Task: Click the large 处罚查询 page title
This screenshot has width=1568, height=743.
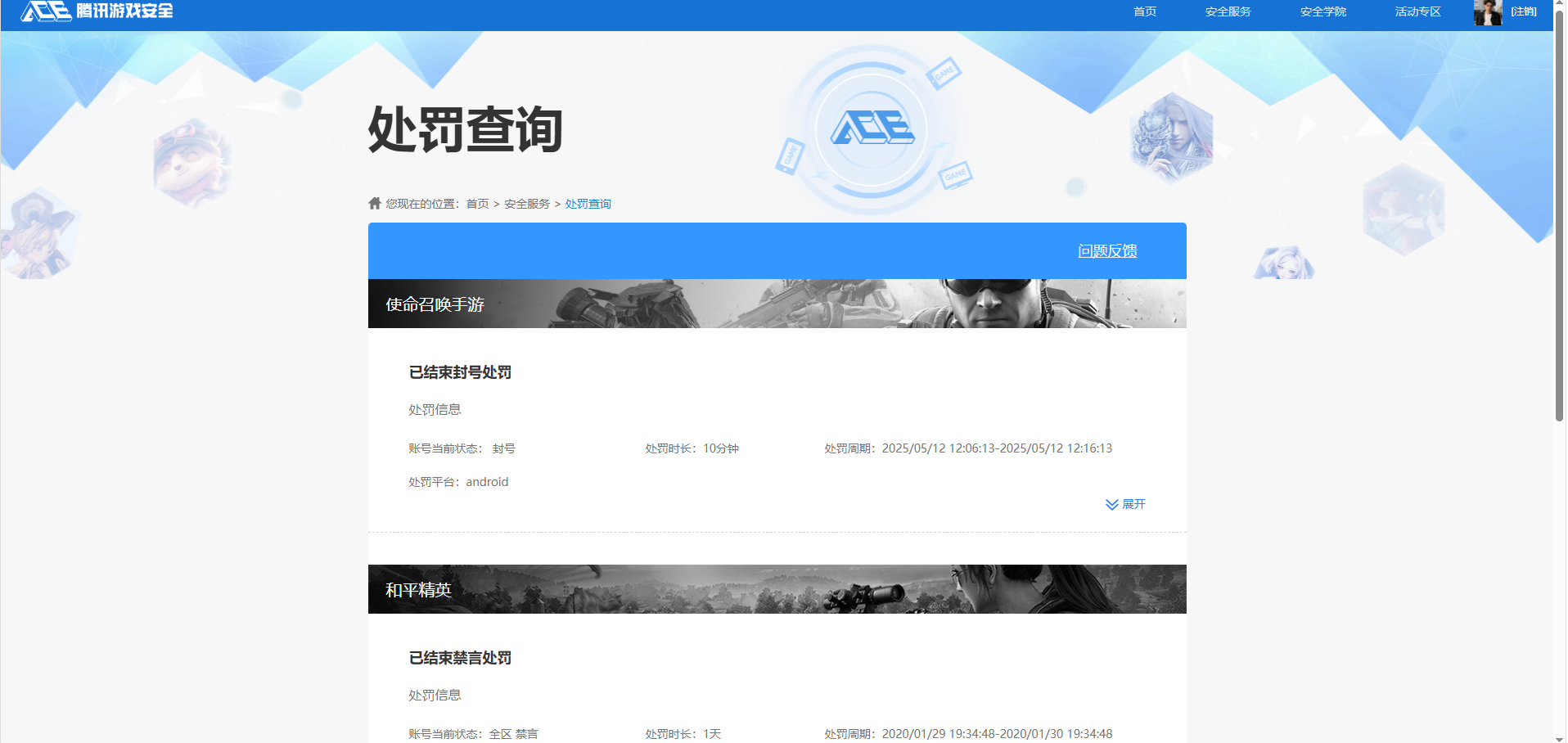Action: pos(465,129)
